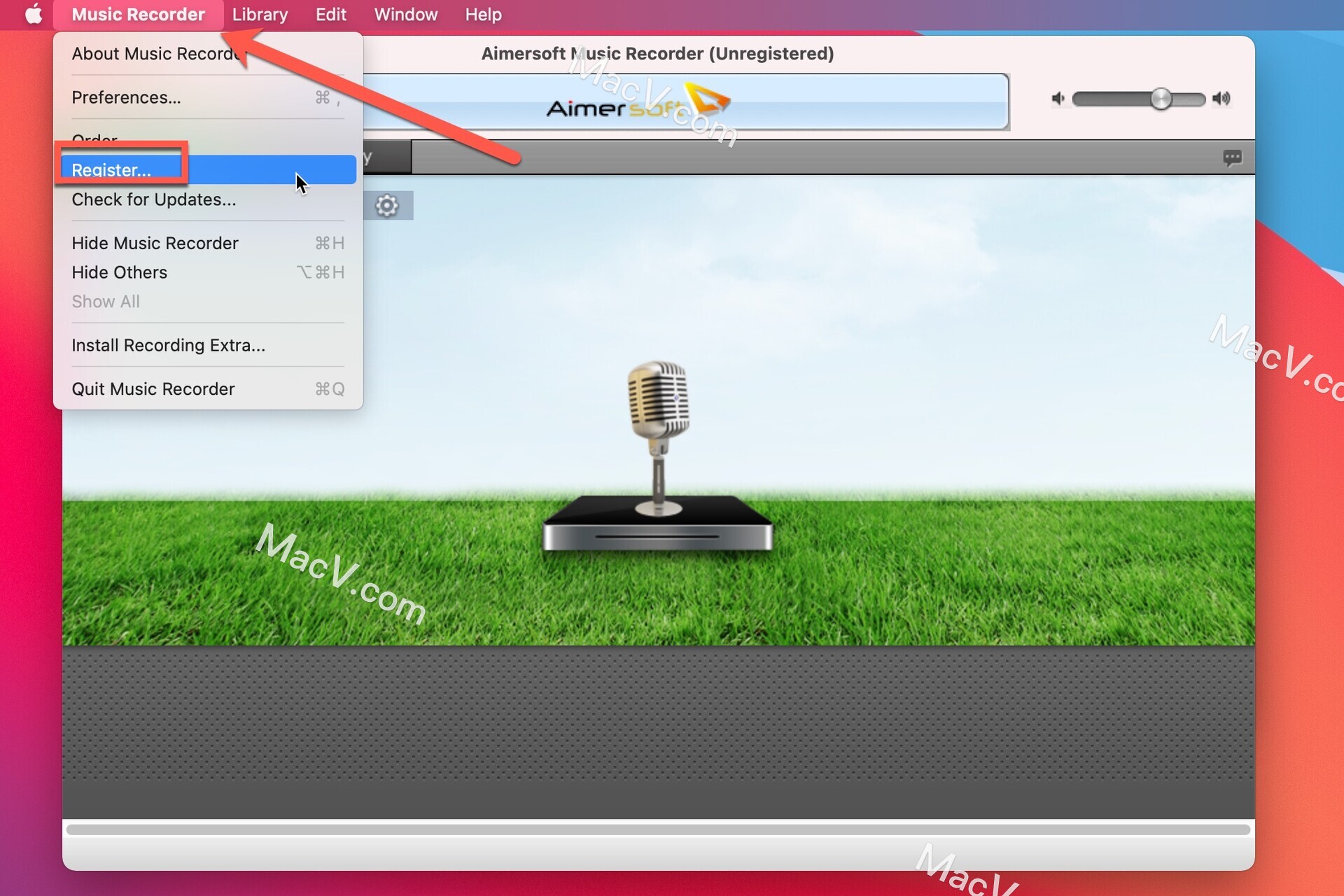Viewport: 1344px width, 896px height.
Task: Choose Quit Music Recorder
Action: point(207,388)
